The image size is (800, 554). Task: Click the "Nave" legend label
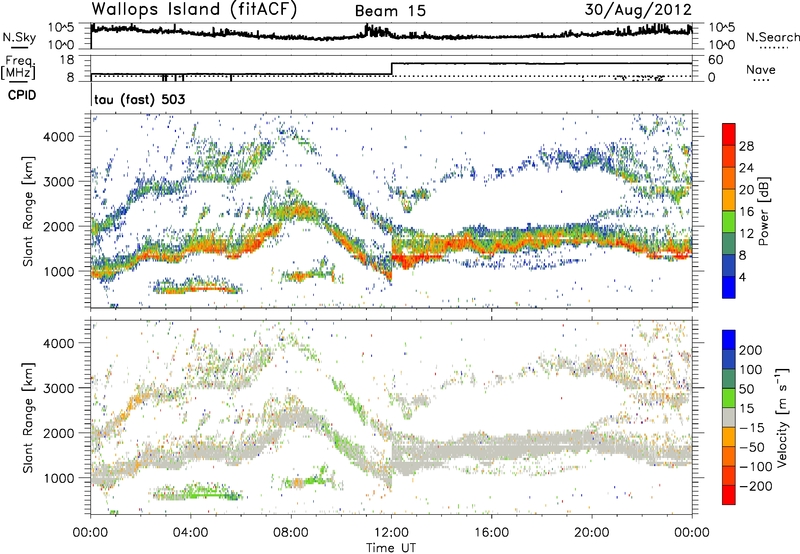coord(761,70)
